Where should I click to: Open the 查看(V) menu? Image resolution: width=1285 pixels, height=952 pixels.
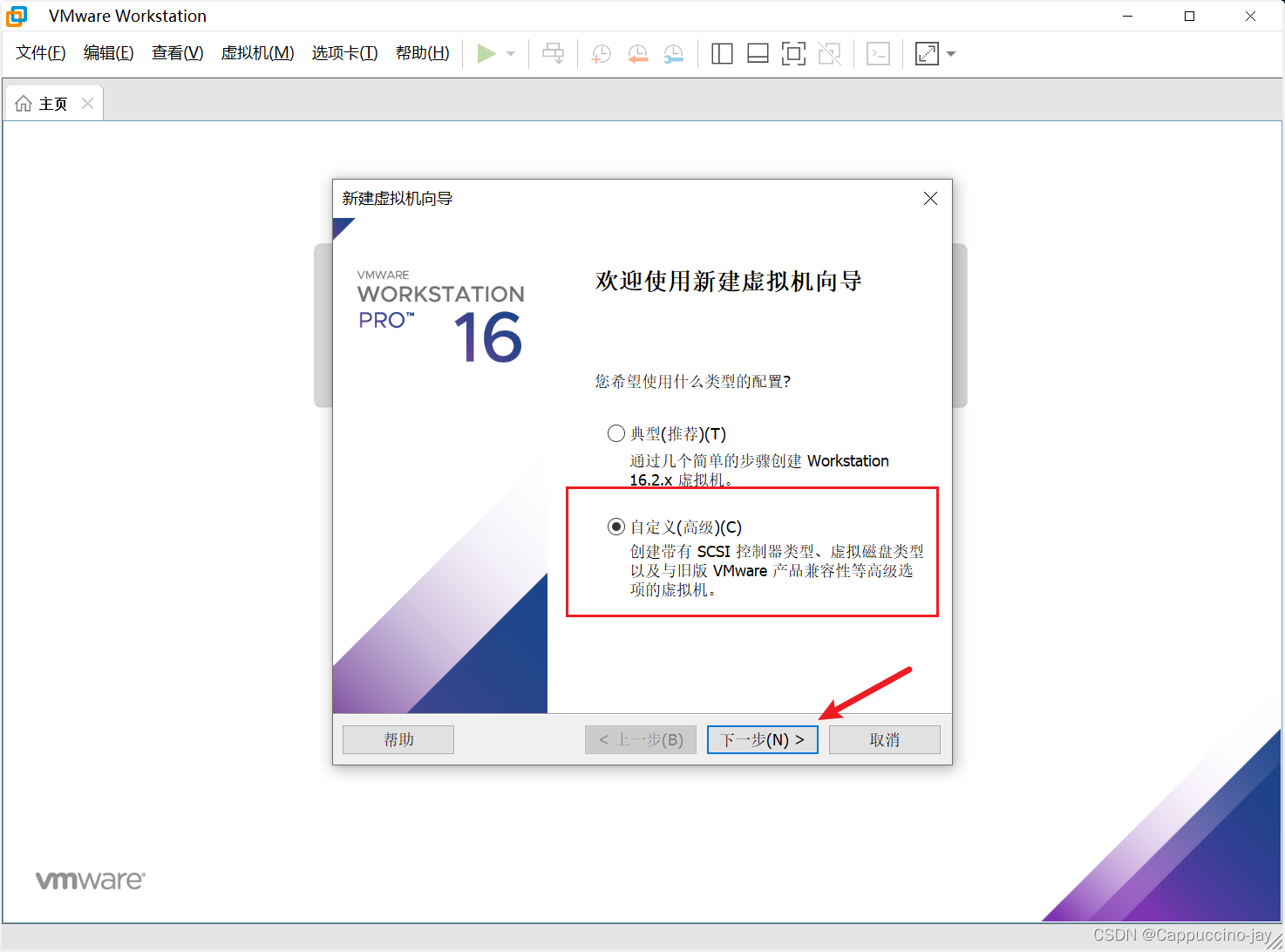178,53
